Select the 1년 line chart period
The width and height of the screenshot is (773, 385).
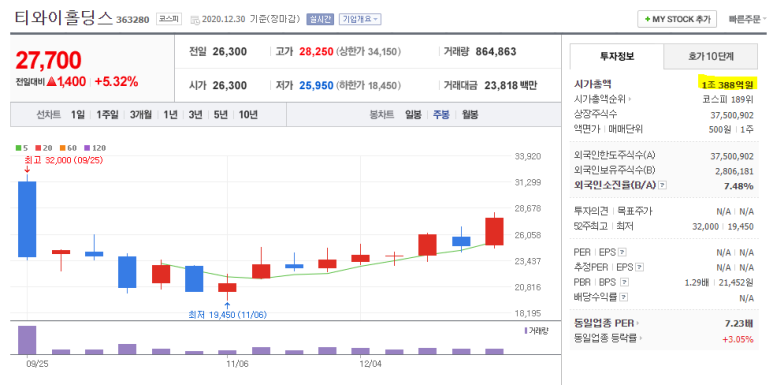click(x=170, y=115)
